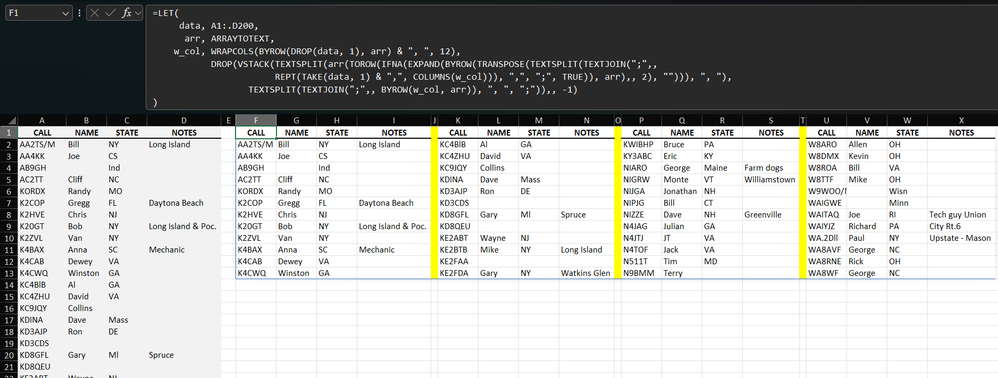The image size is (998, 378).
Task: Select the cell 'Kevin'
Action: point(867,156)
